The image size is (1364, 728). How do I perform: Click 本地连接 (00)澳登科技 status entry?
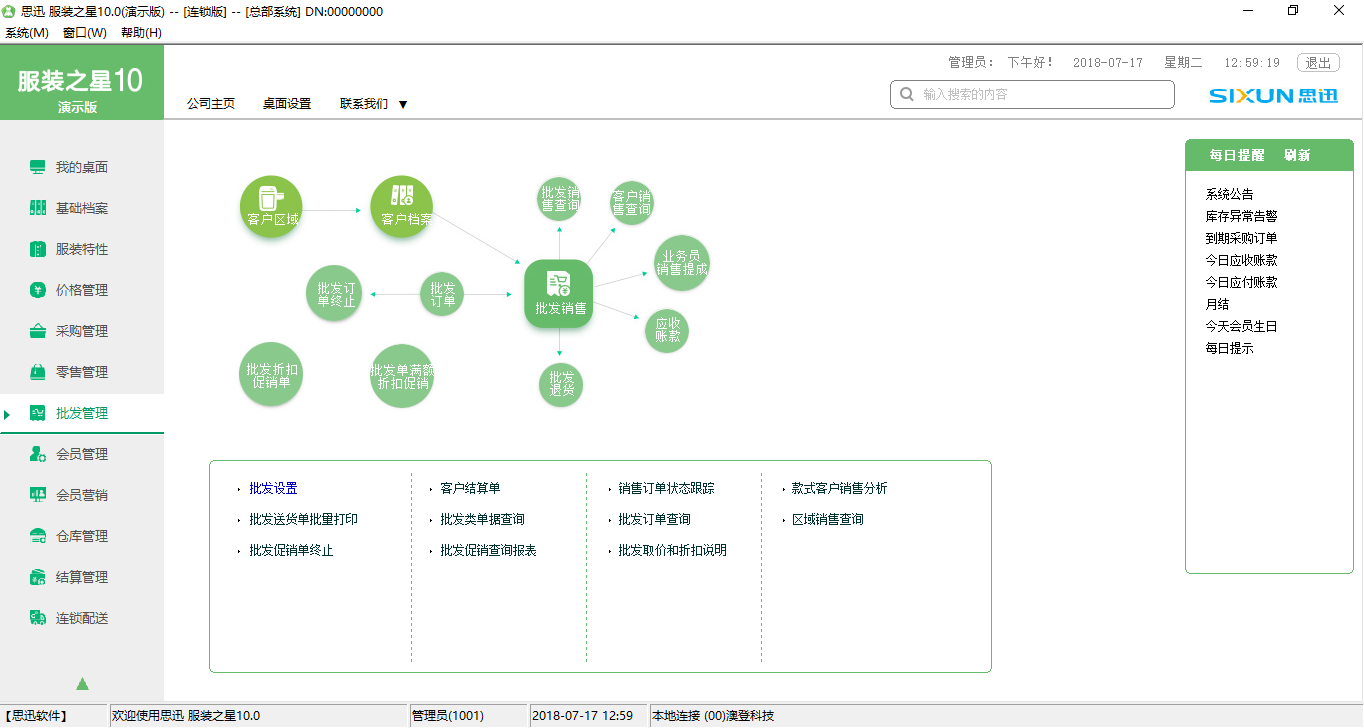coord(713,715)
